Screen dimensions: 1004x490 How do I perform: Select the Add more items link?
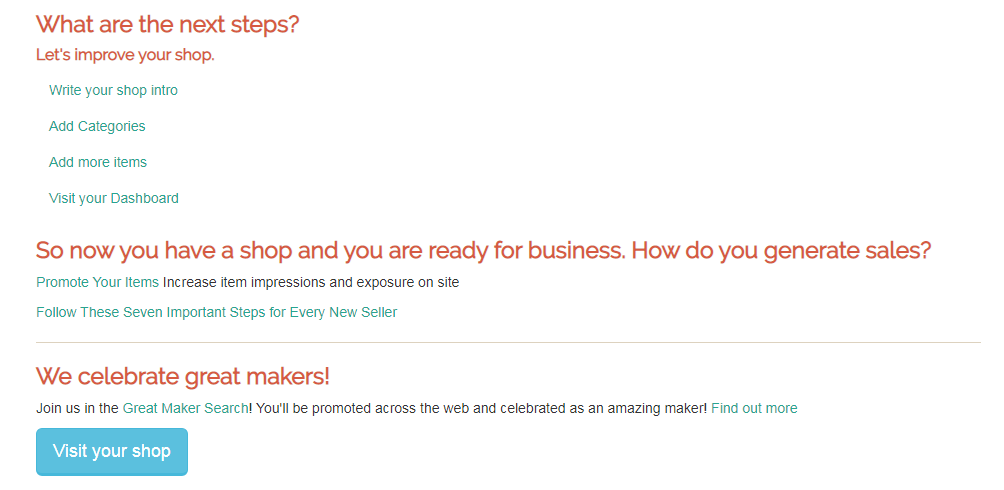coord(98,162)
